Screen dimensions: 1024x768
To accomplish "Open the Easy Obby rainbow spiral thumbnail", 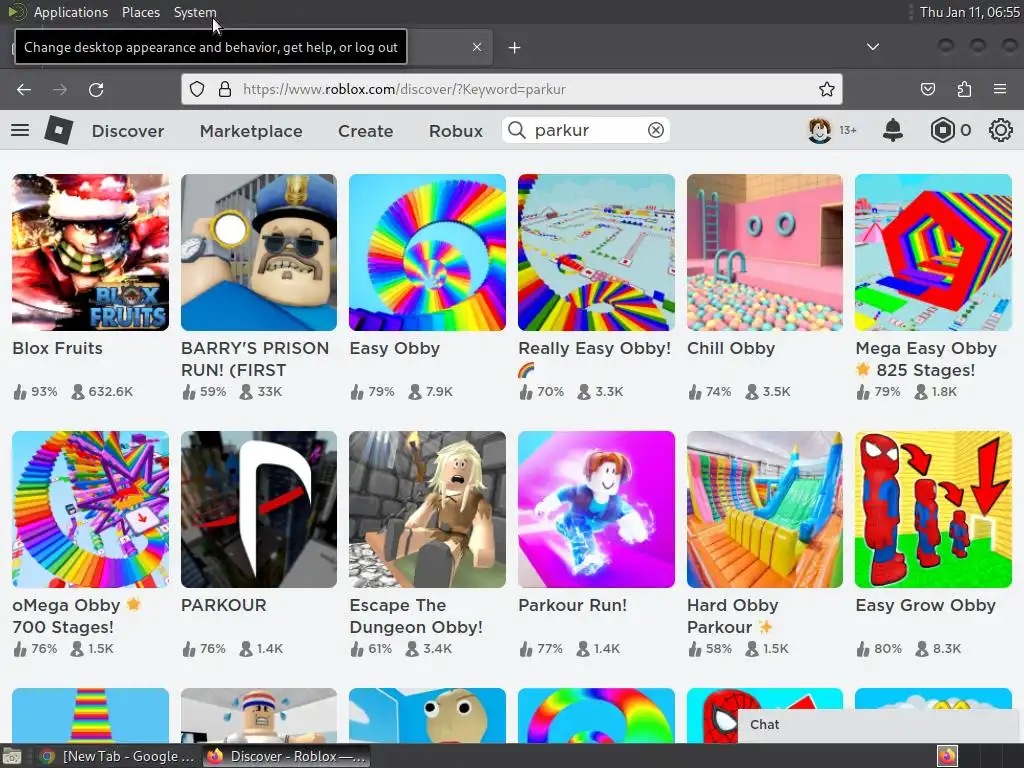I will coord(427,252).
